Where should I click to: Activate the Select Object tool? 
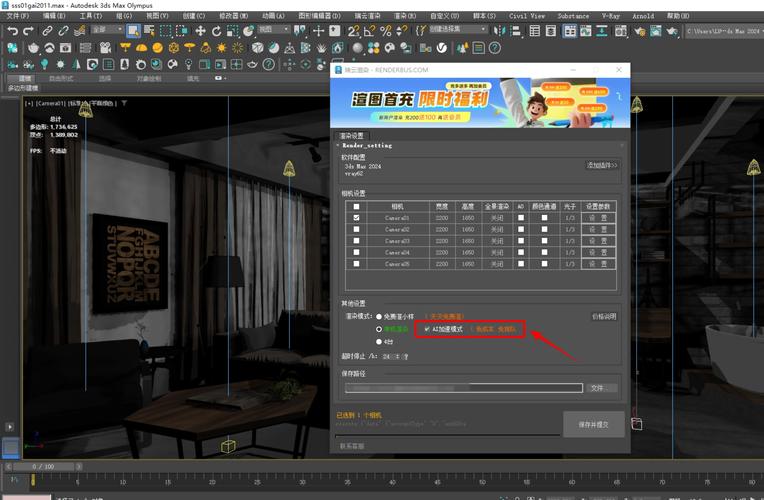click(x=133, y=31)
